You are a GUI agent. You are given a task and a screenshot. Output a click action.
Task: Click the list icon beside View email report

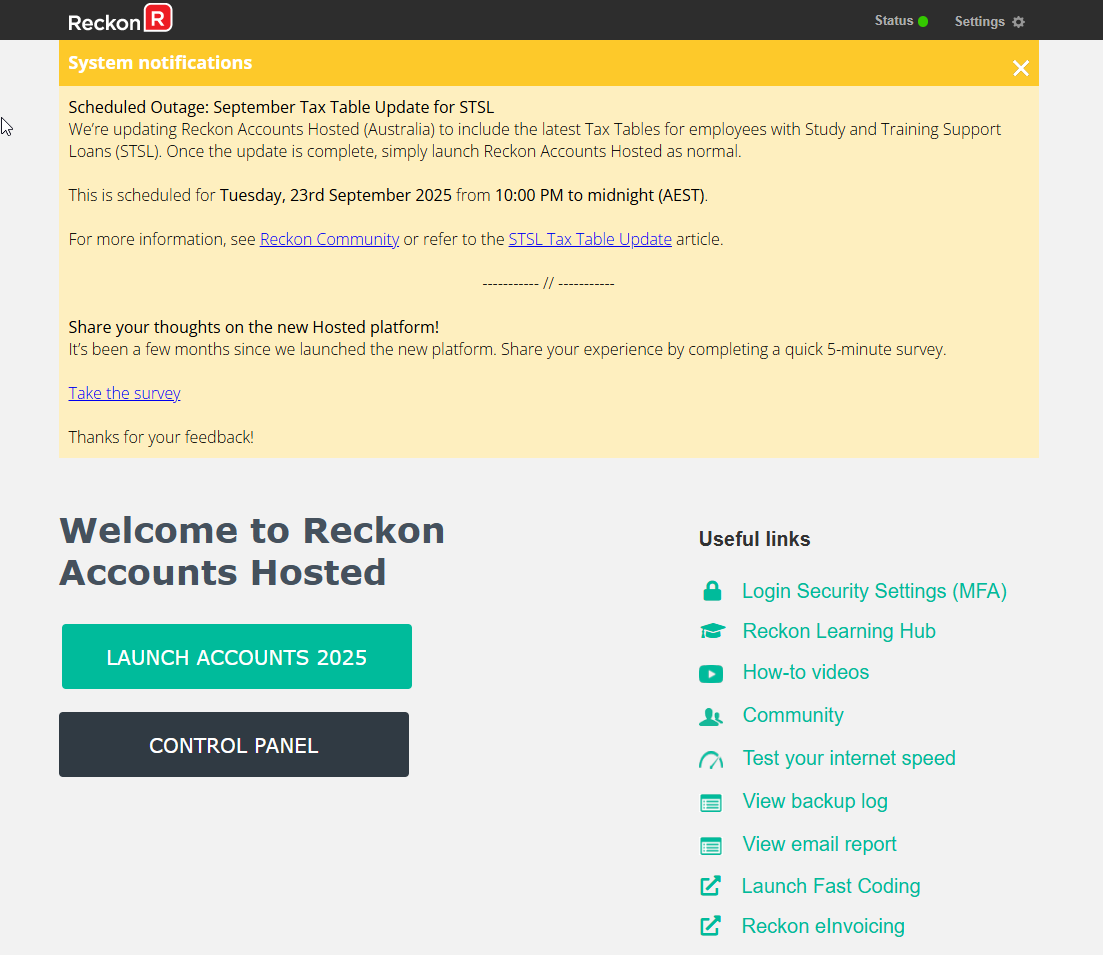pos(711,845)
